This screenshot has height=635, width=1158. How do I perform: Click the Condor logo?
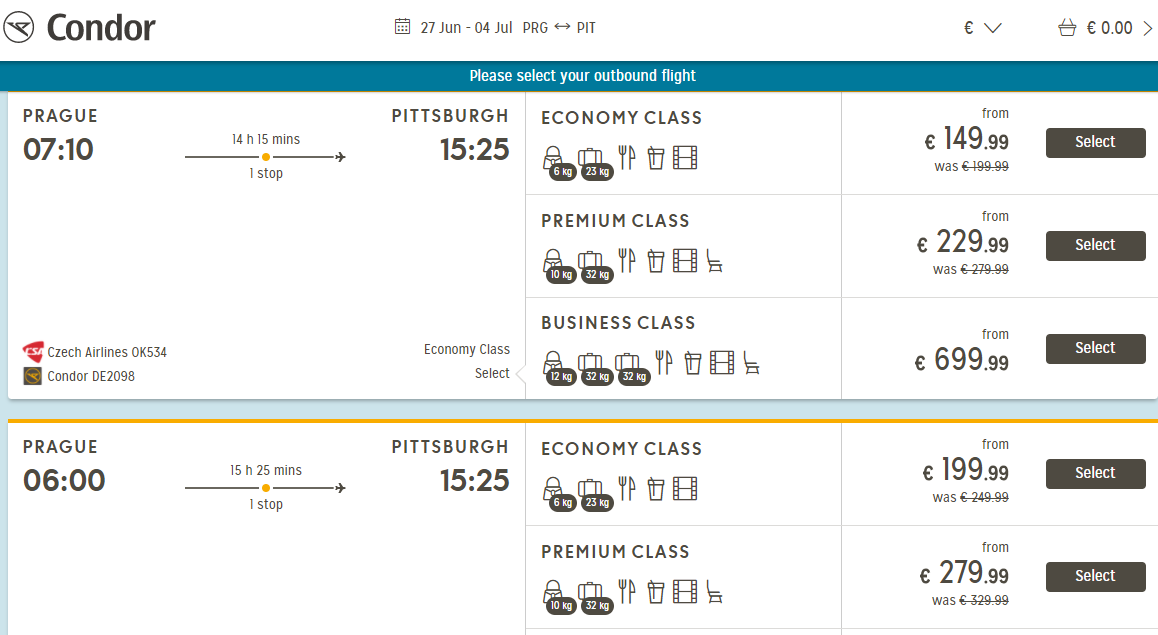[x=79, y=28]
